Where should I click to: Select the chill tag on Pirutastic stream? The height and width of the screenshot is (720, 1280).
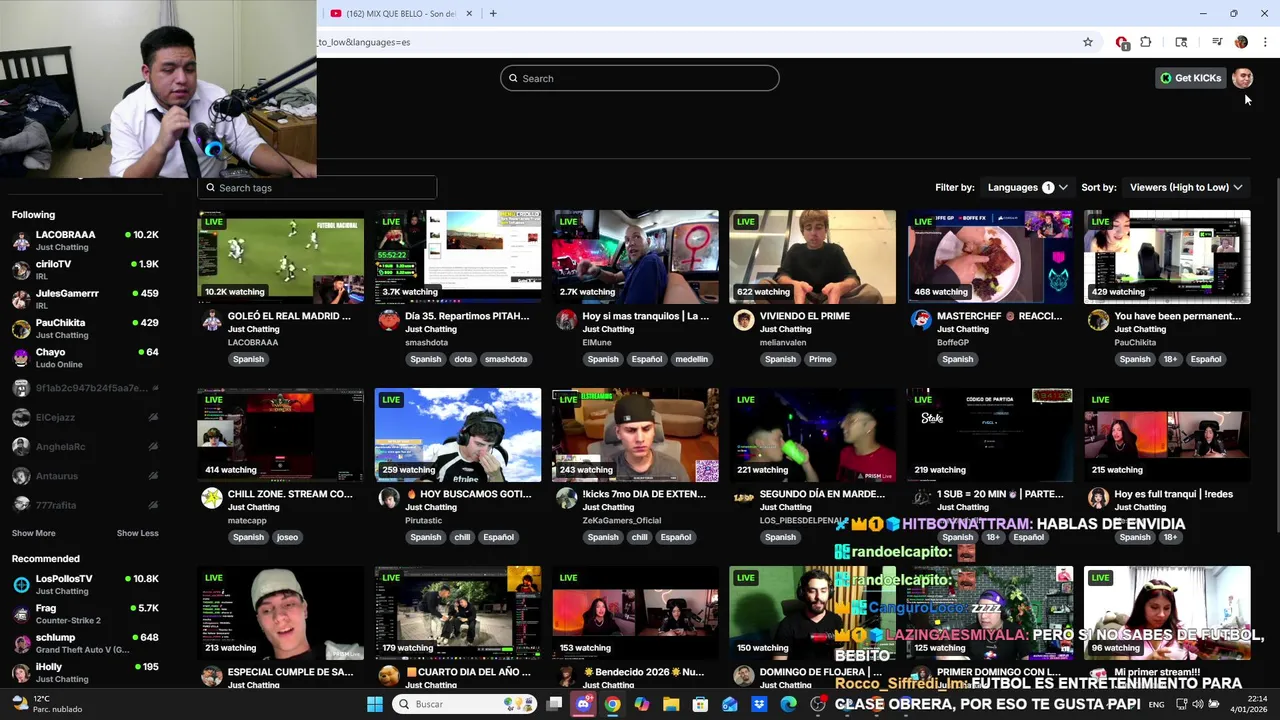pyautogui.click(x=462, y=537)
